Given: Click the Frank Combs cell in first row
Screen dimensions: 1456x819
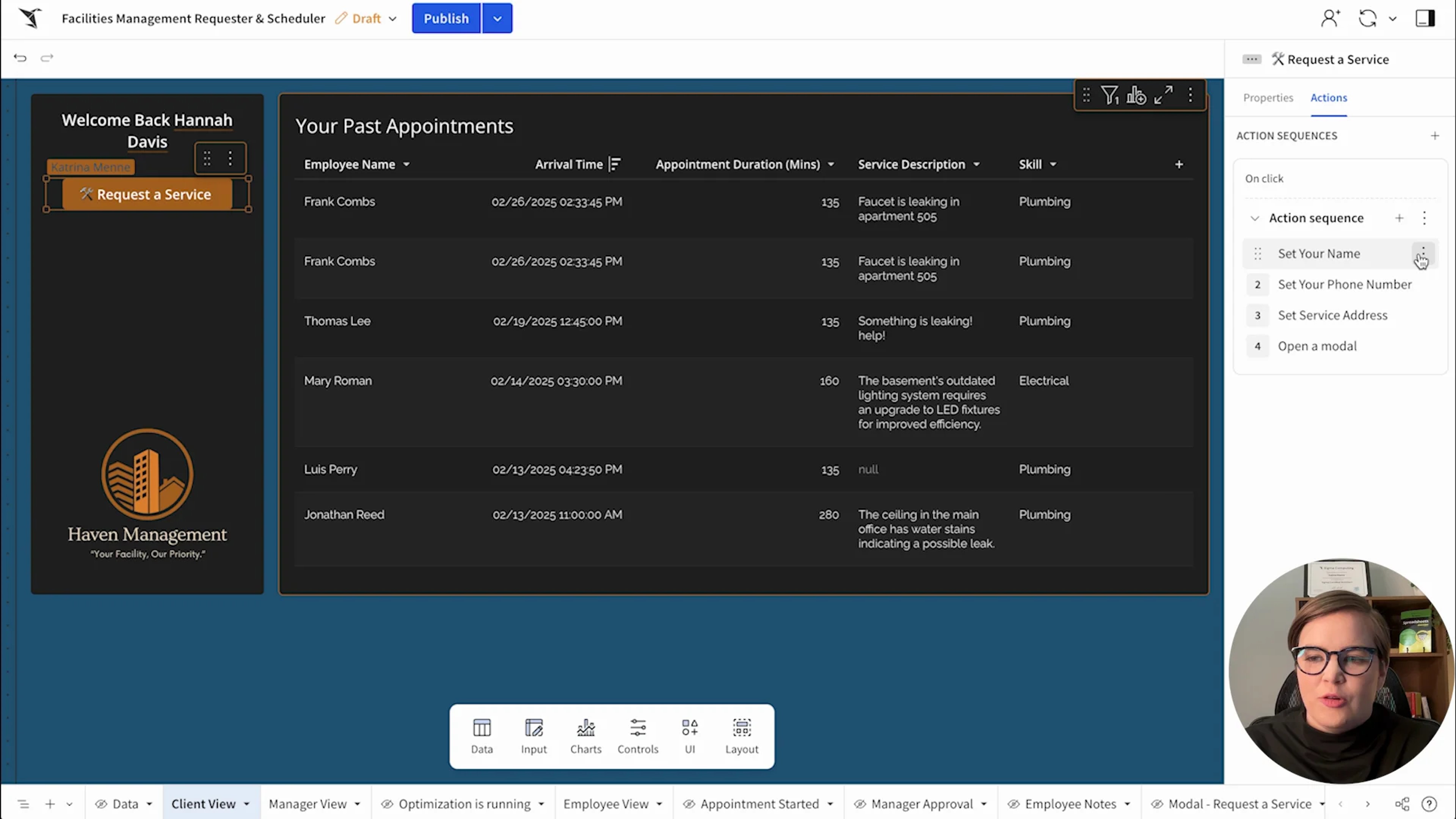Looking at the screenshot, I should (339, 202).
